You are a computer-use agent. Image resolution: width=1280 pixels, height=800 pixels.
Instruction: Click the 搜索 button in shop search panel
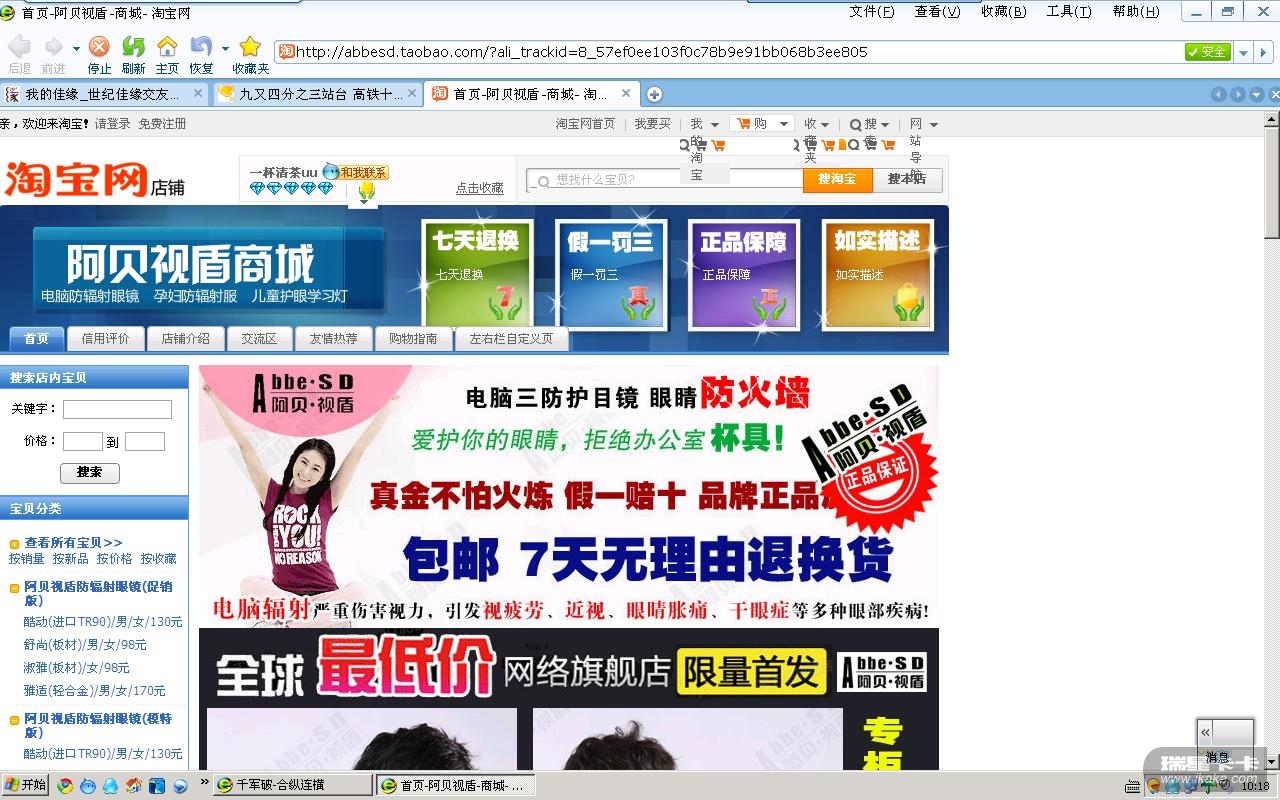[x=89, y=472]
